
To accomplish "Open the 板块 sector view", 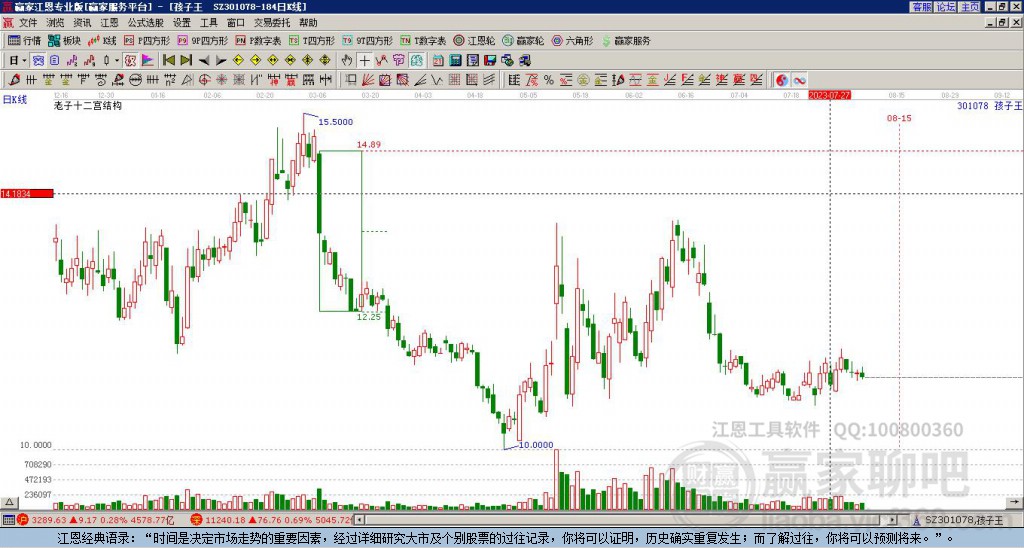I will (x=64, y=40).
